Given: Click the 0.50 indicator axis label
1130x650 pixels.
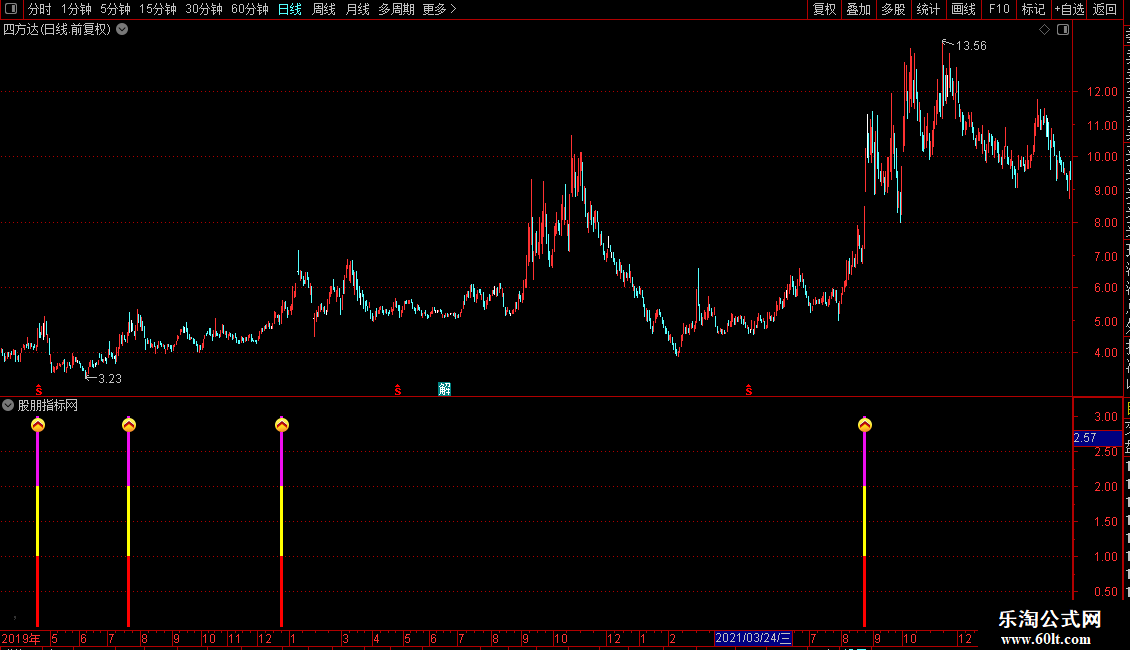Looking at the screenshot, I should (x=1105, y=592).
